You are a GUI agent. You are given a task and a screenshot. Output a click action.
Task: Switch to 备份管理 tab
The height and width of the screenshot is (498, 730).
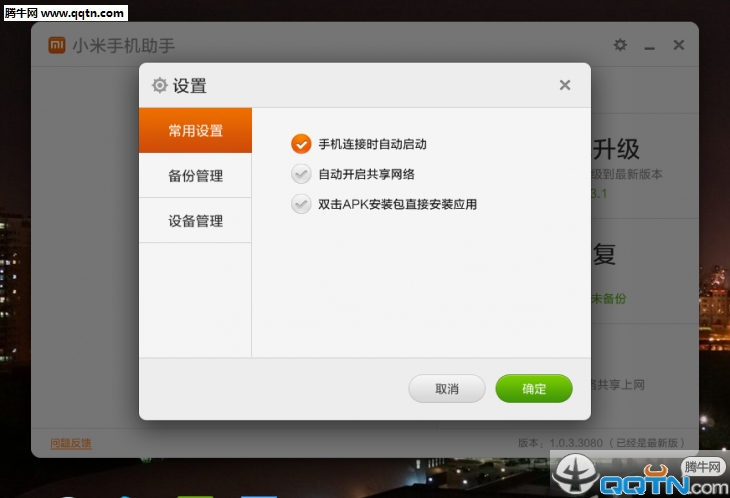click(195, 175)
